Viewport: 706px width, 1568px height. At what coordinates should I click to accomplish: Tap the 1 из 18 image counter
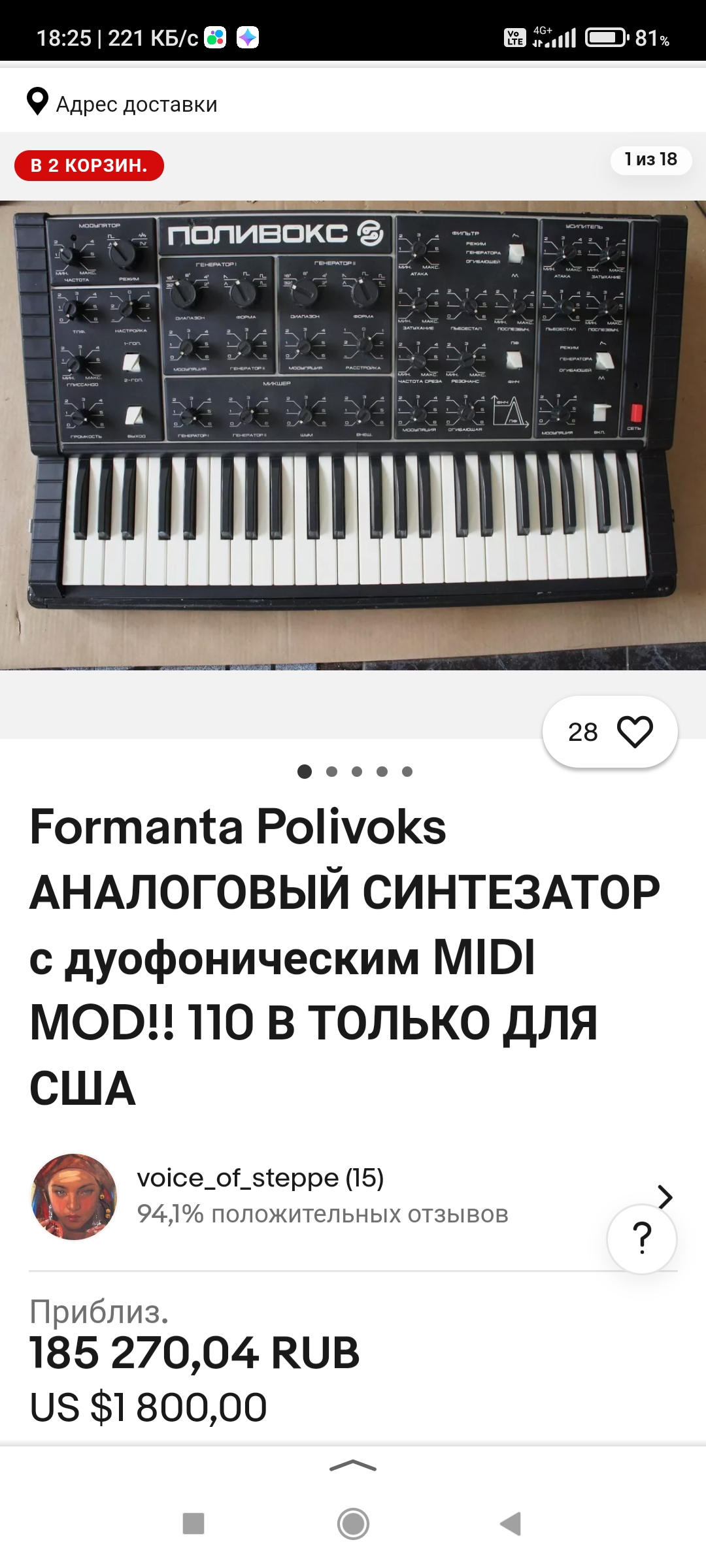tap(650, 159)
